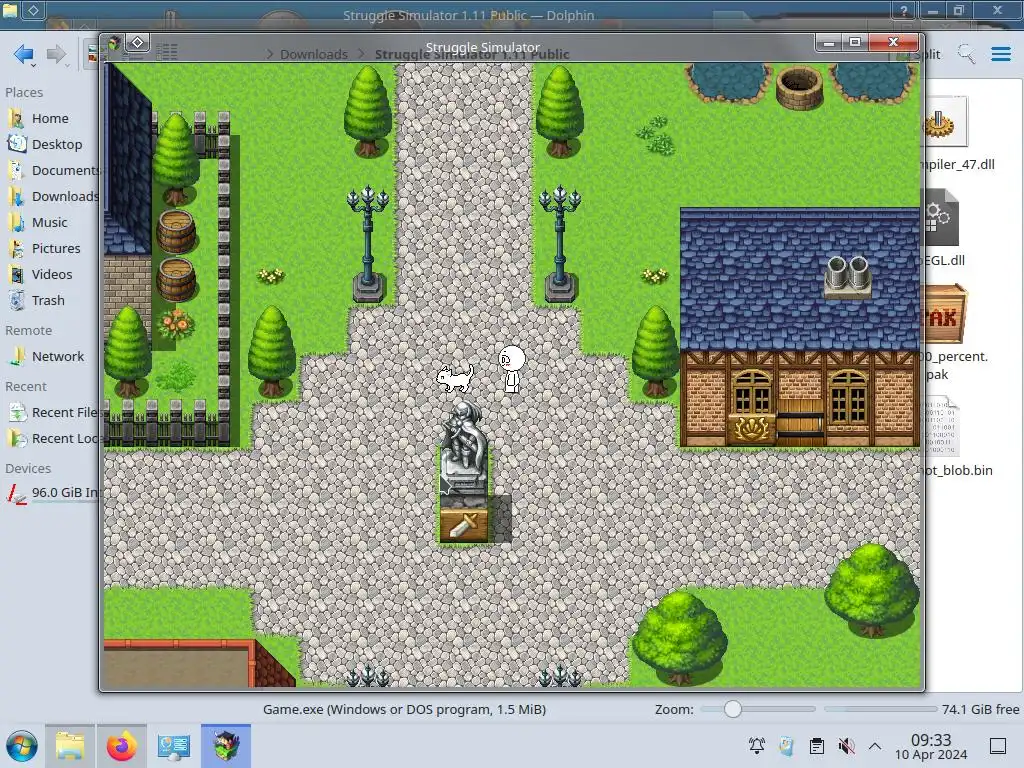1024x768 pixels.
Task: Click the white round-headed player character
Action: pos(512,369)
